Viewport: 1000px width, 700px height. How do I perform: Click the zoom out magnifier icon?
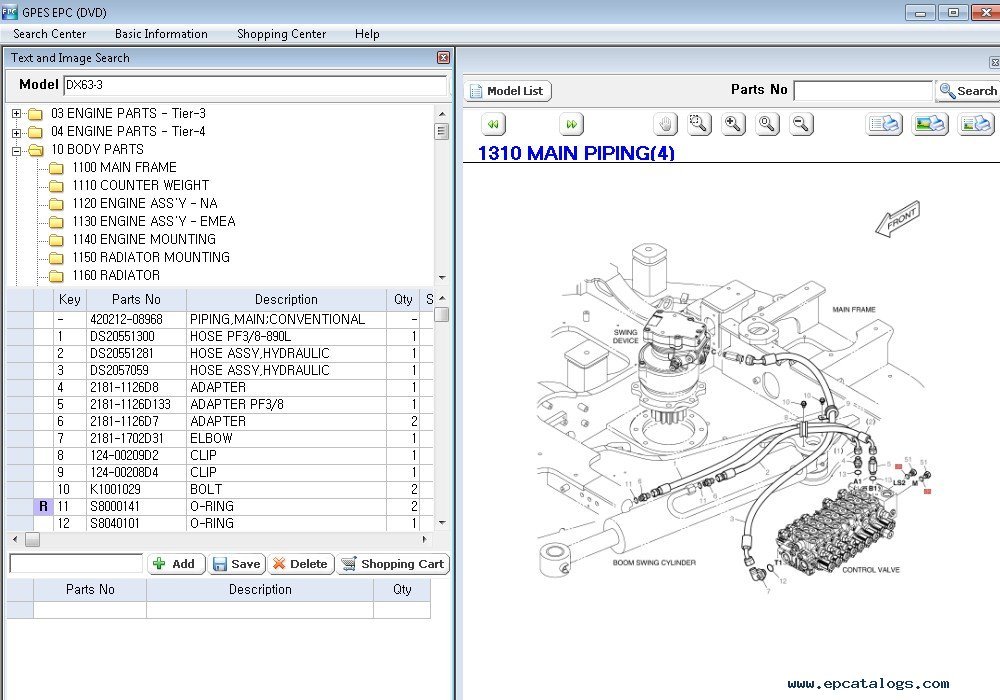(x=801, y=124)
